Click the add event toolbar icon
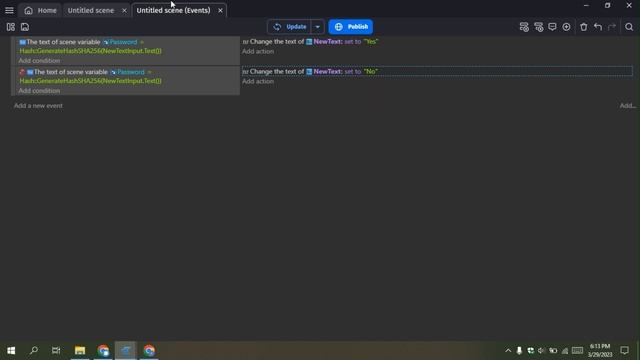The width and height of the screenshot is (640, 360). point(524,27)
